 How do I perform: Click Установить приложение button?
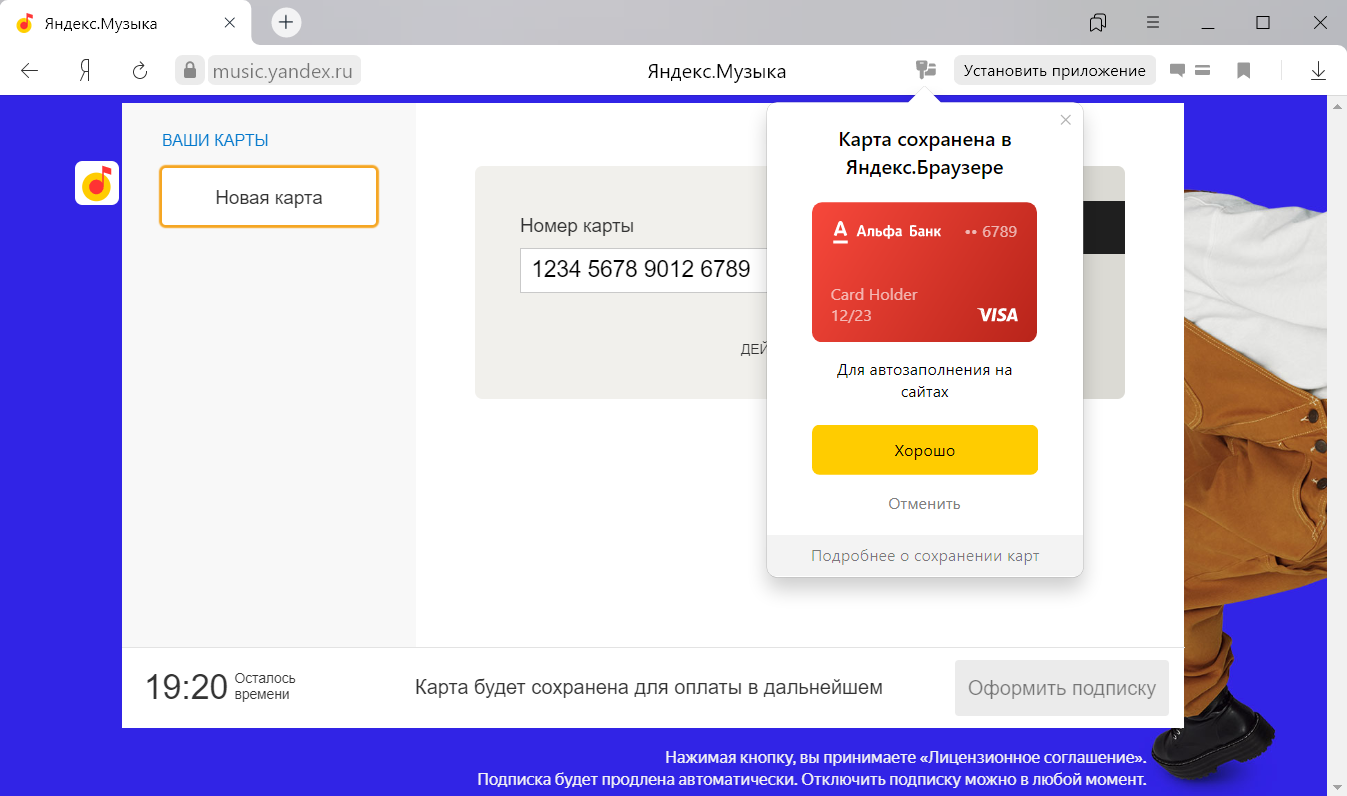tap(1054, 71)
